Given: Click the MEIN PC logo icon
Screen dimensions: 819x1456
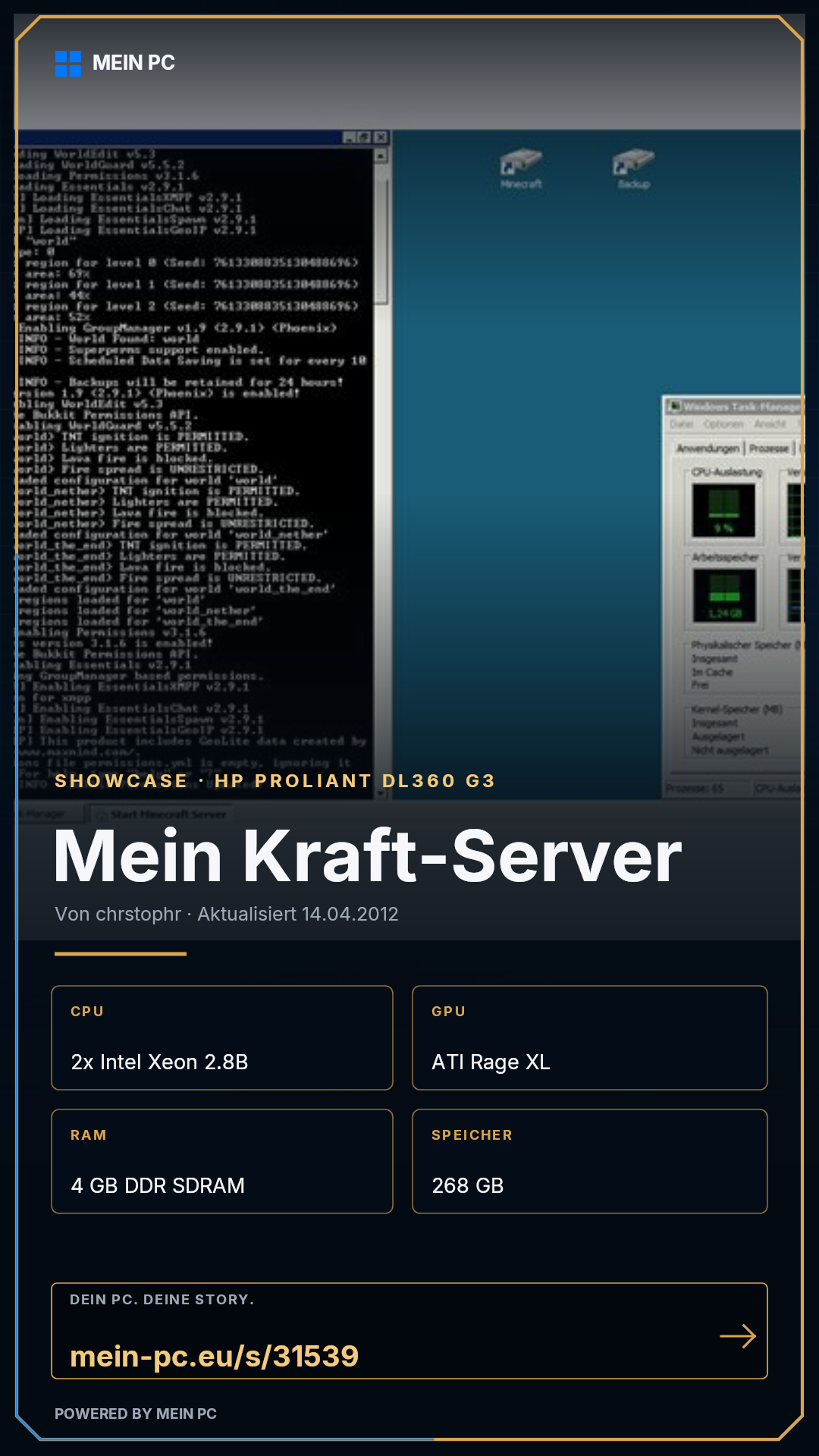Looking at the screenshot, I should pyautogui.click(x=68, y=64).
